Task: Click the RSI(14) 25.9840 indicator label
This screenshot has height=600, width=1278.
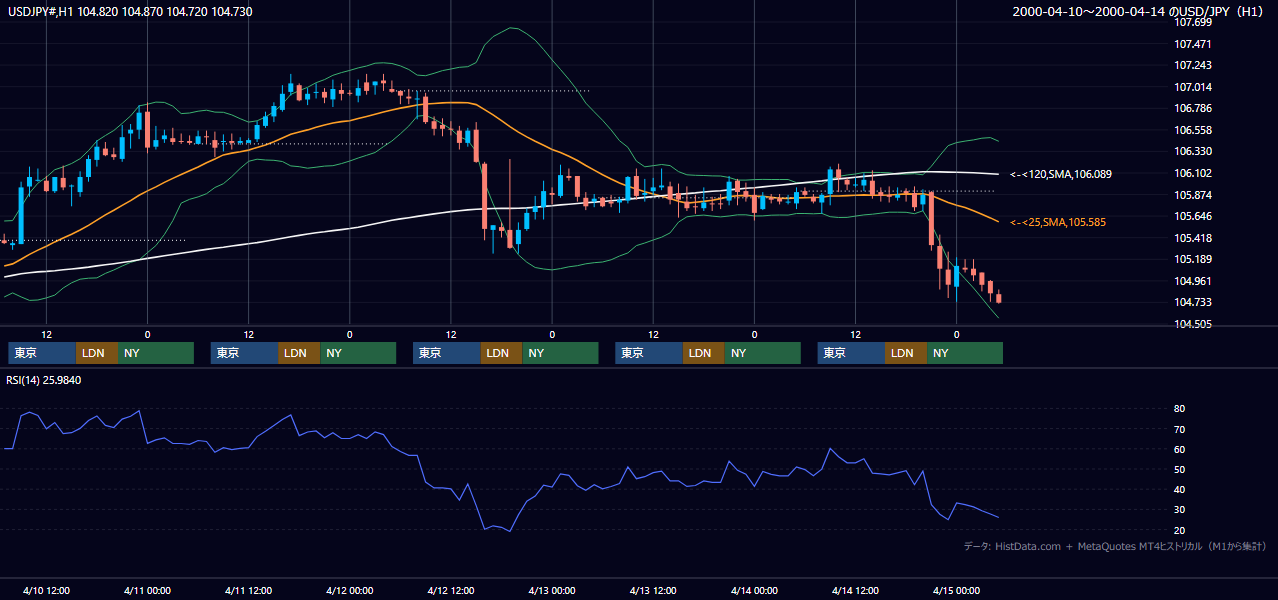Action: [x=44, y=380]
